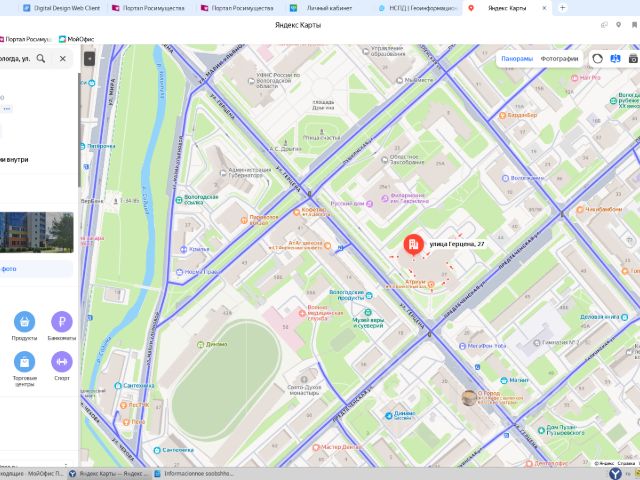Click the Деловая книга marker

click(624, 317)
